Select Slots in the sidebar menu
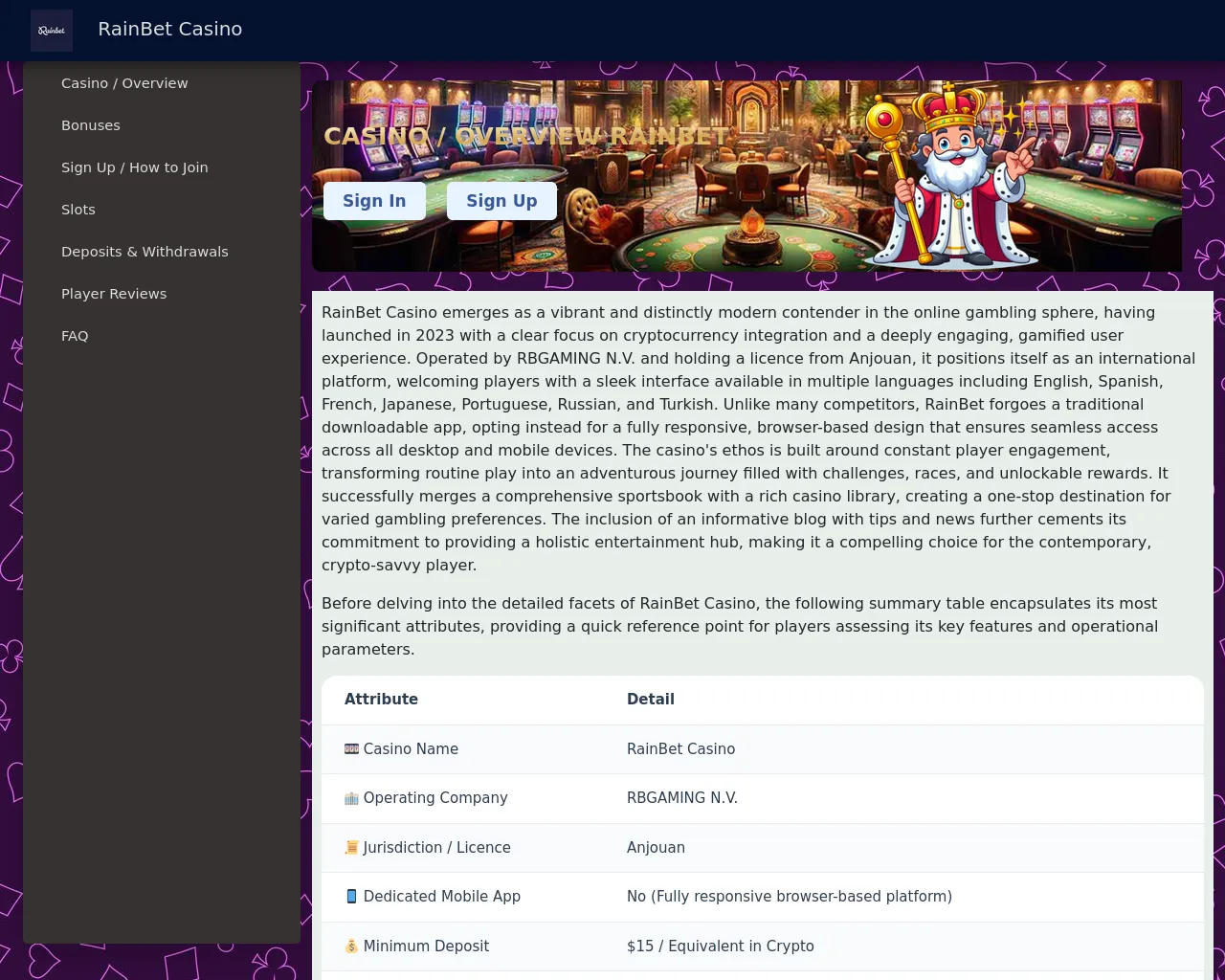 coord(78,210)
